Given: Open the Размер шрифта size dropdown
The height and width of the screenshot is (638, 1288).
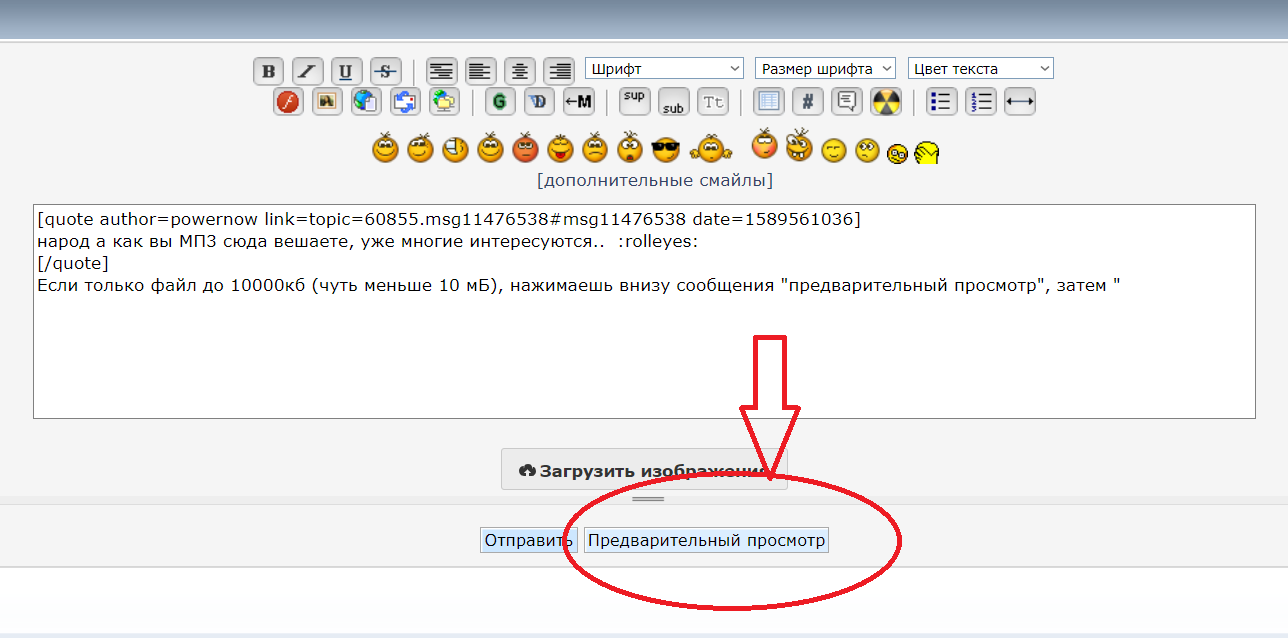Looking at the screenshot, I should 825,69.
